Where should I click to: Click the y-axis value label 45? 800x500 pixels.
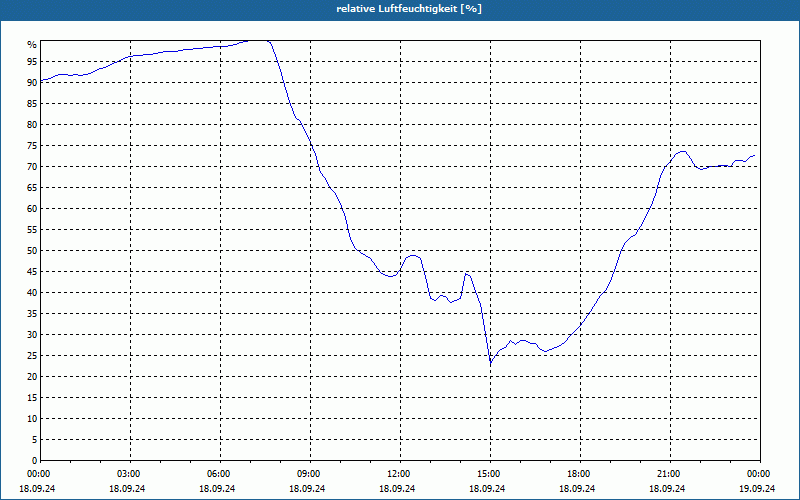coord(32,271)
